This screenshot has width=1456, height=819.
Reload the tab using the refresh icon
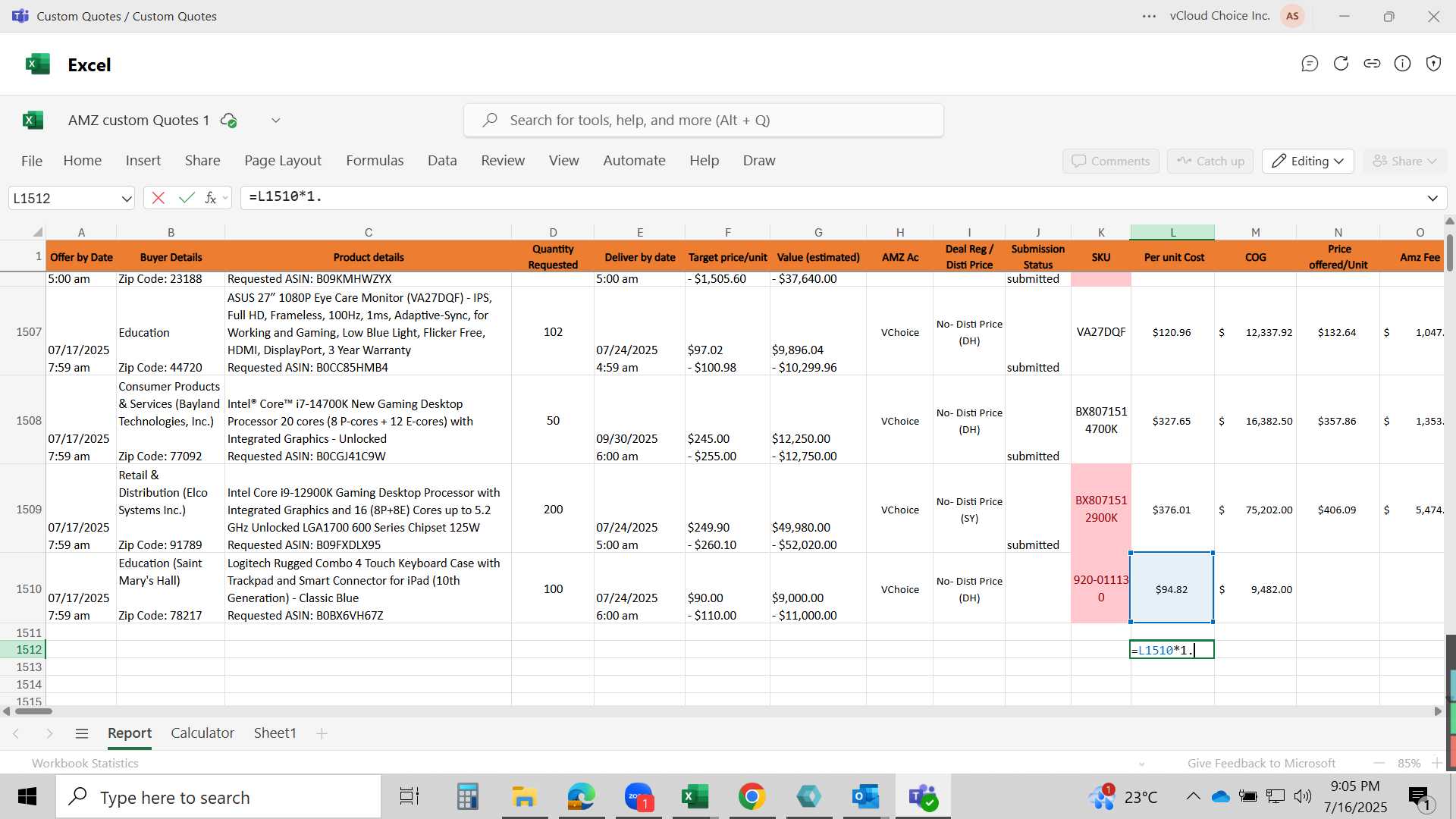pos(1341,64)
